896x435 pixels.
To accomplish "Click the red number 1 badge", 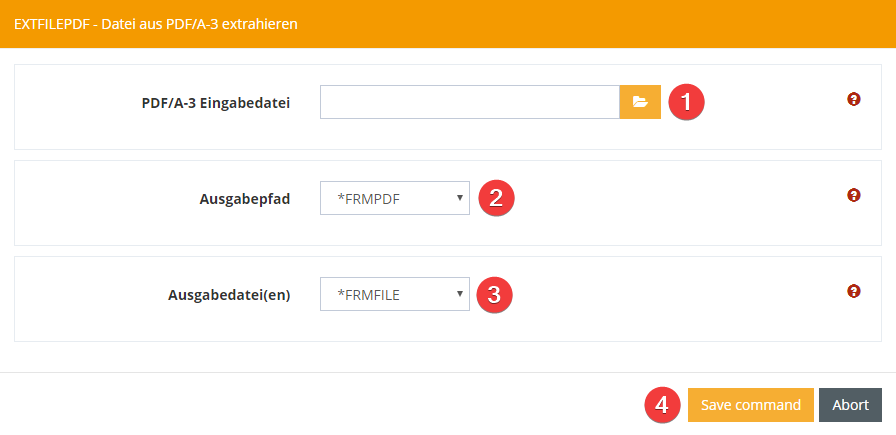I will [x=686, y=102].
